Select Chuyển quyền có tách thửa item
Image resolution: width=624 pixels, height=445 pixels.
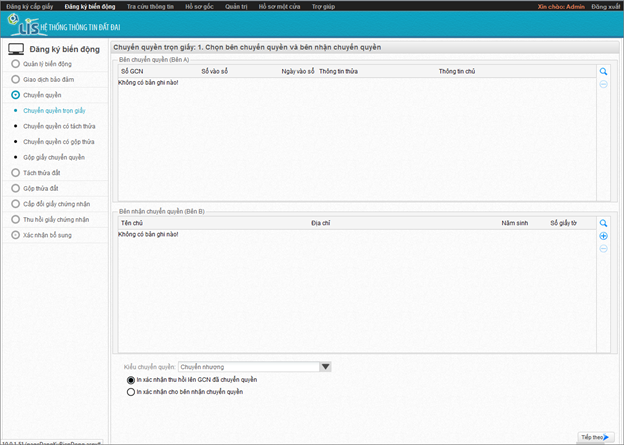pyautogui.click(x=58, y=126)
